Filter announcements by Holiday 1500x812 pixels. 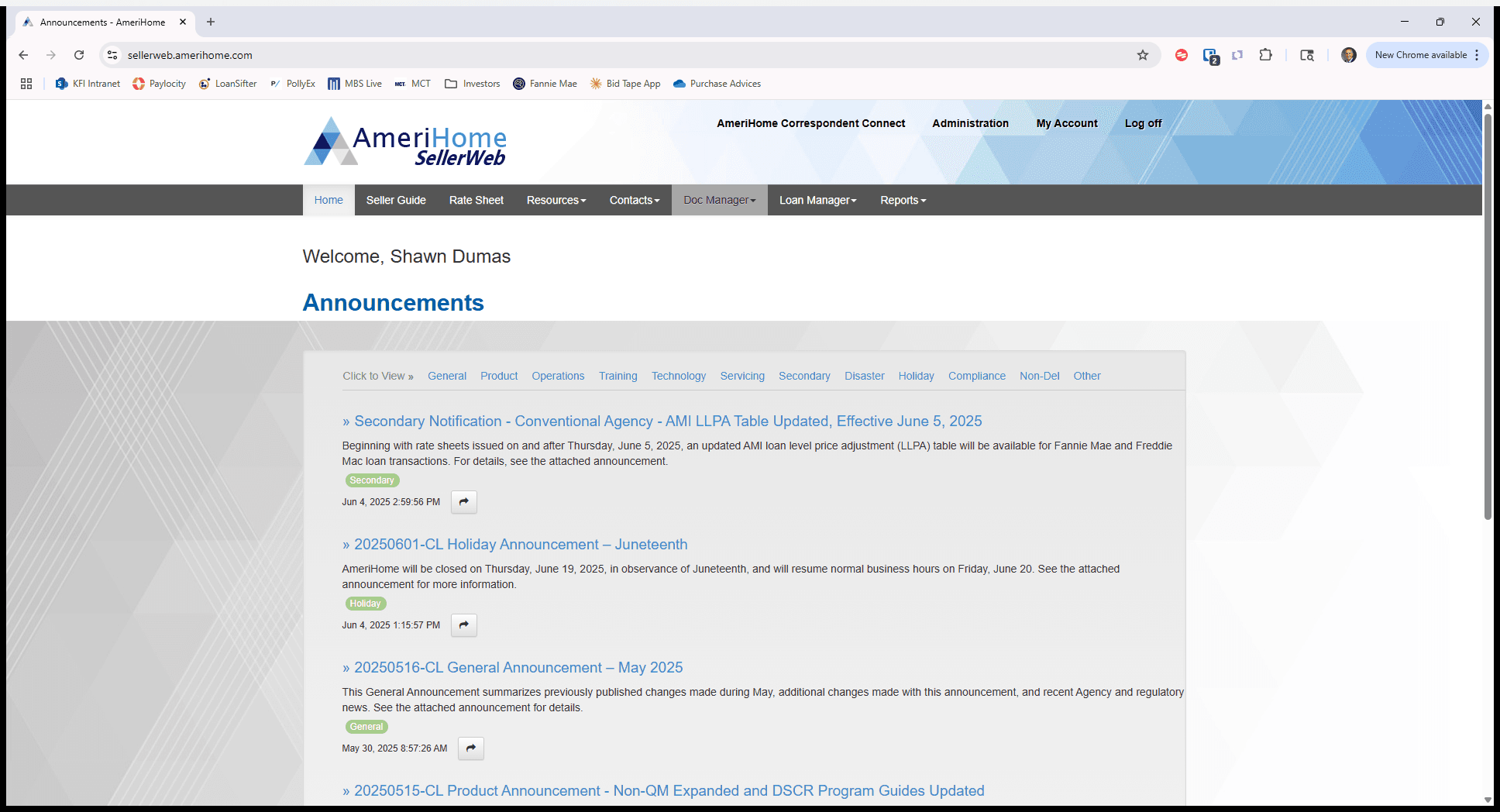tap(917, 376)
